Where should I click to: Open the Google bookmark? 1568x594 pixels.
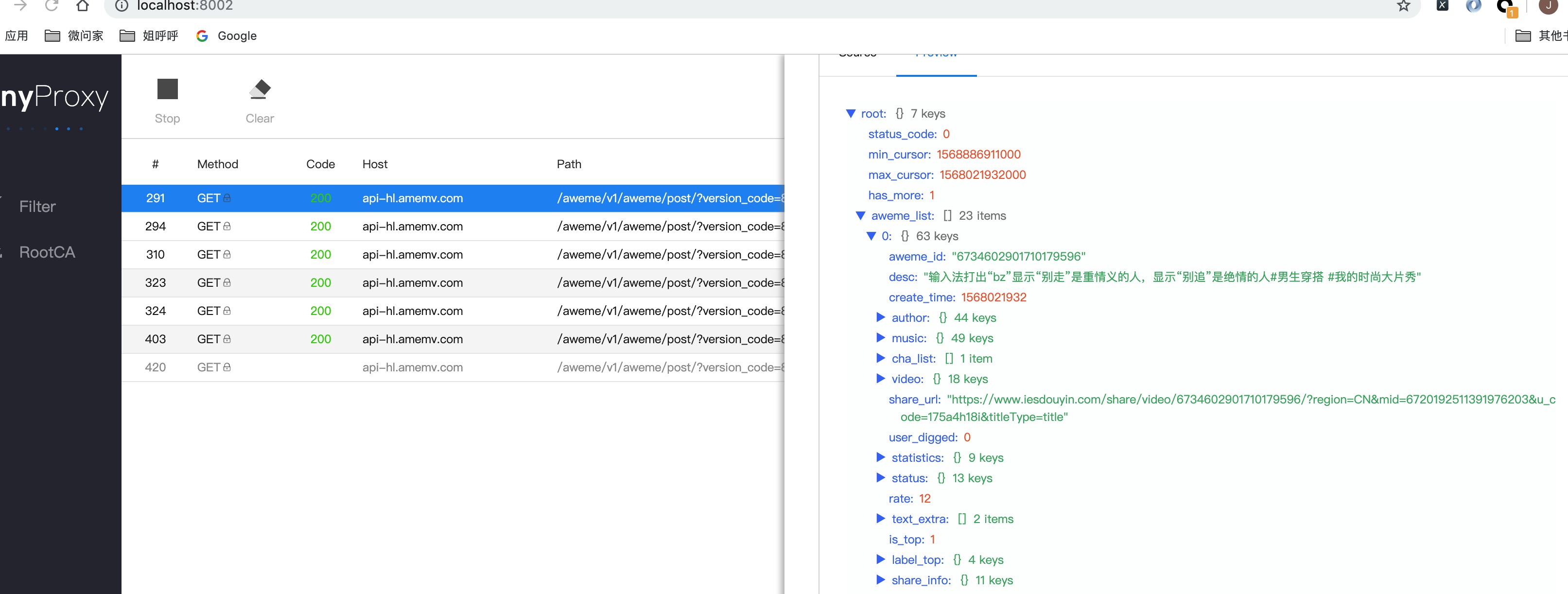point(226,36)
